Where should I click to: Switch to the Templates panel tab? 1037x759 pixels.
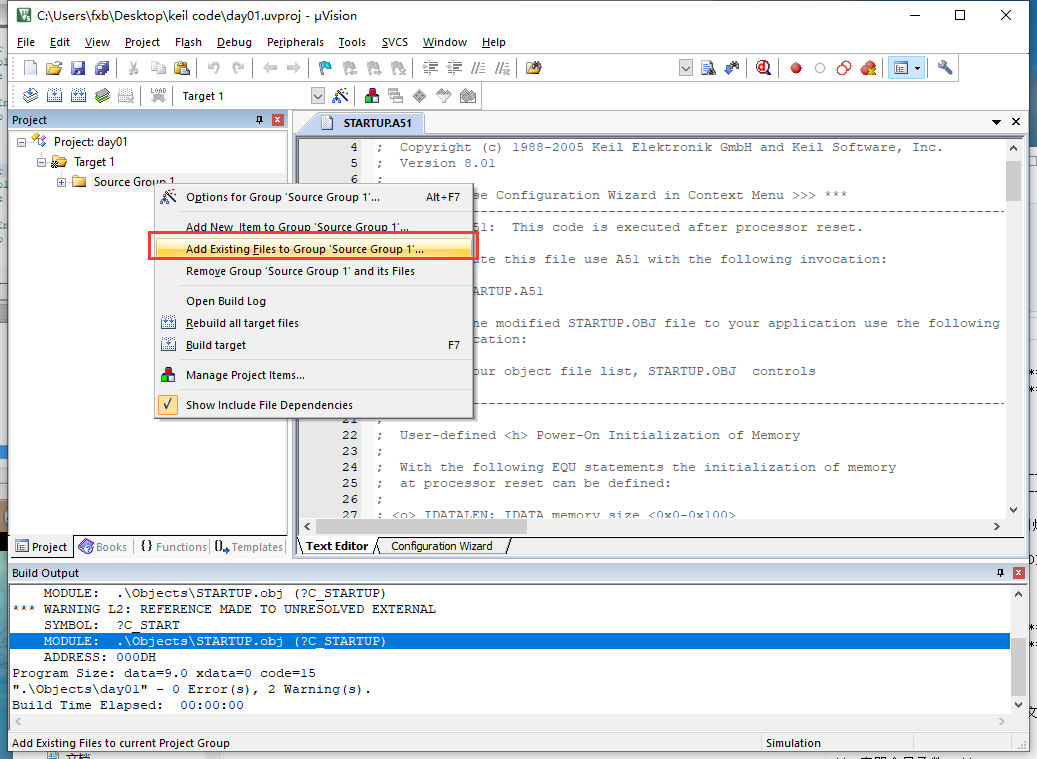tap(249, 547)
